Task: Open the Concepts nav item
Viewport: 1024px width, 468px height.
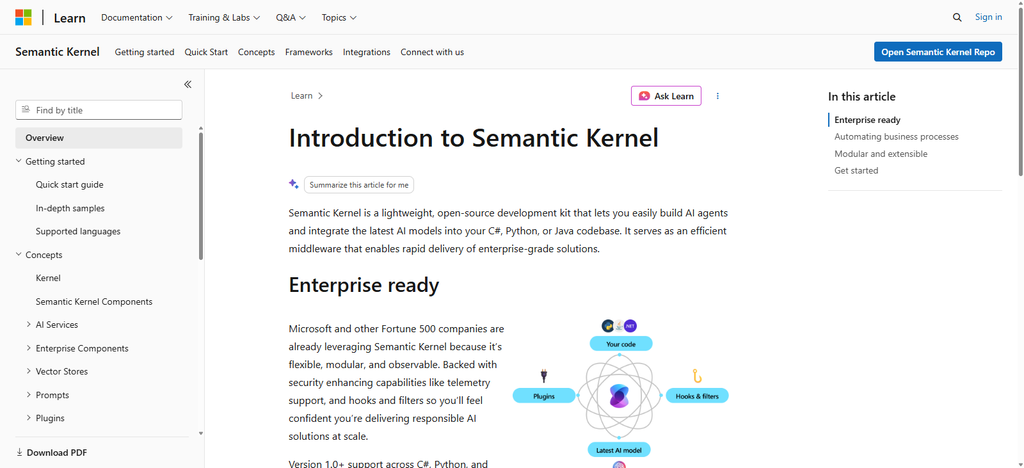Action: 256,52
